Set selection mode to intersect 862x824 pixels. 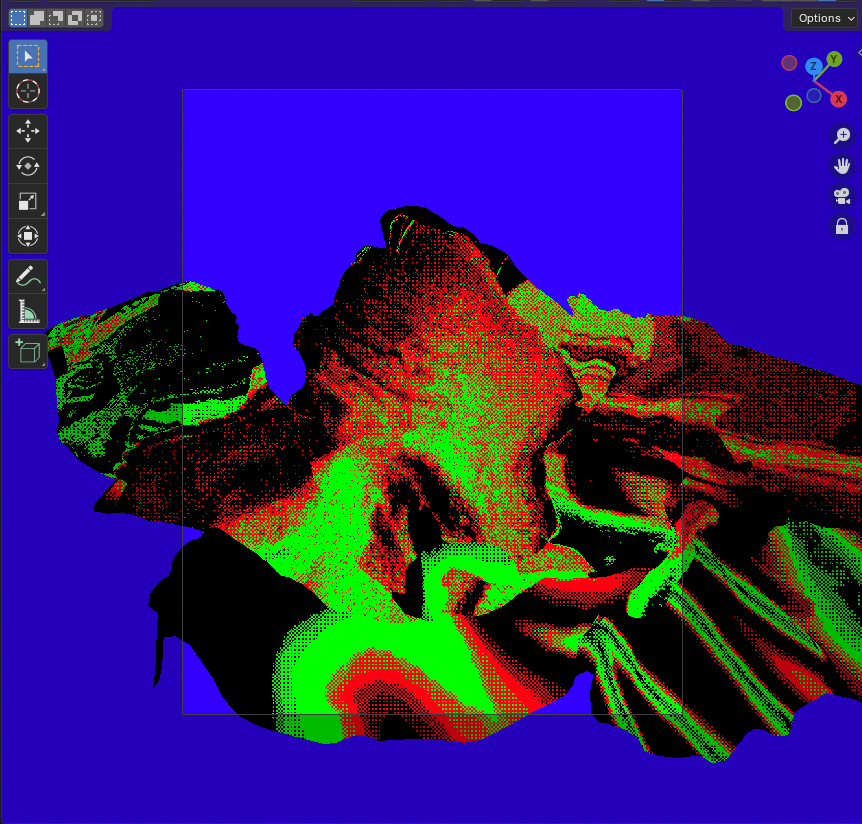coord(94,19)
